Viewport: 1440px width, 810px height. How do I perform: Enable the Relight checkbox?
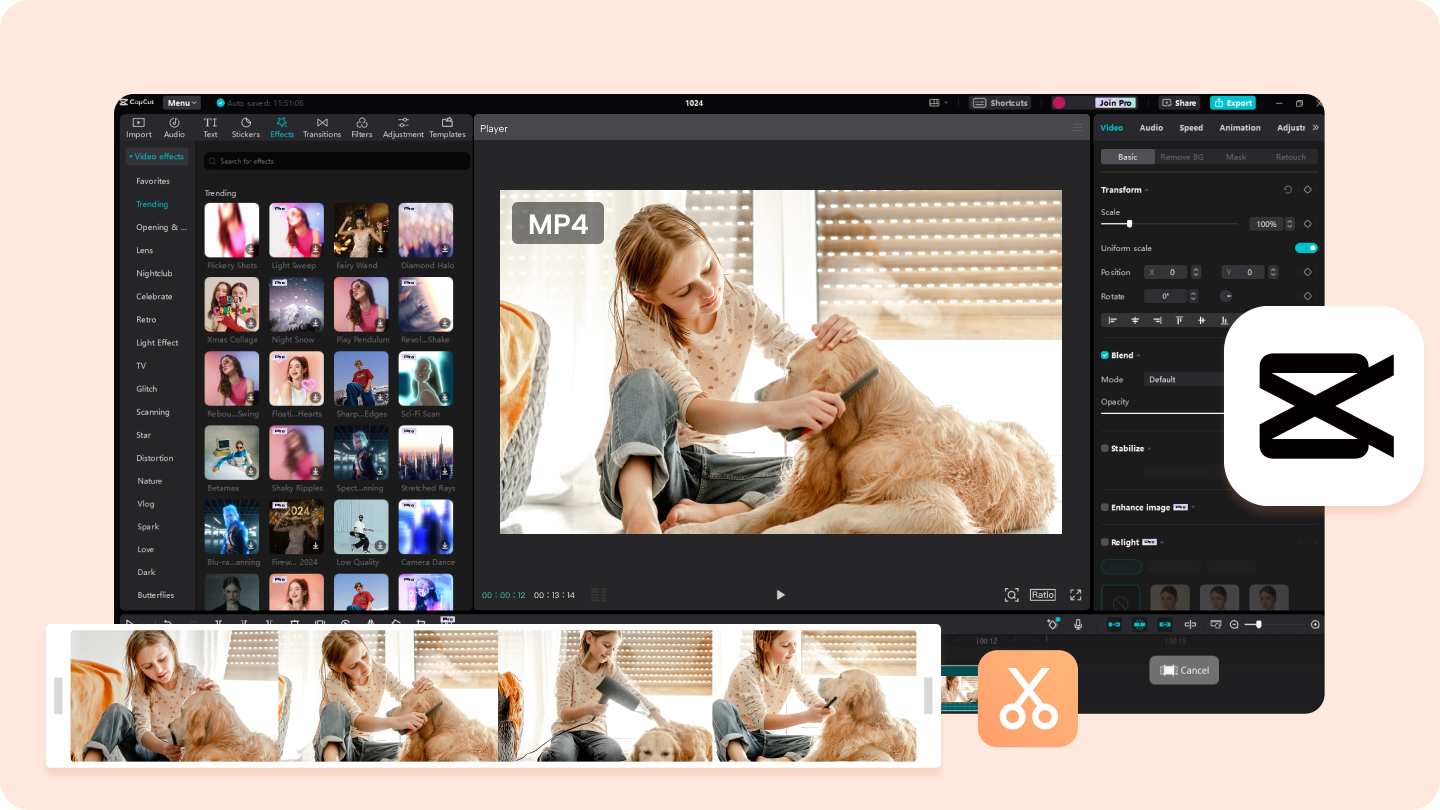(x=1105, y=543)
